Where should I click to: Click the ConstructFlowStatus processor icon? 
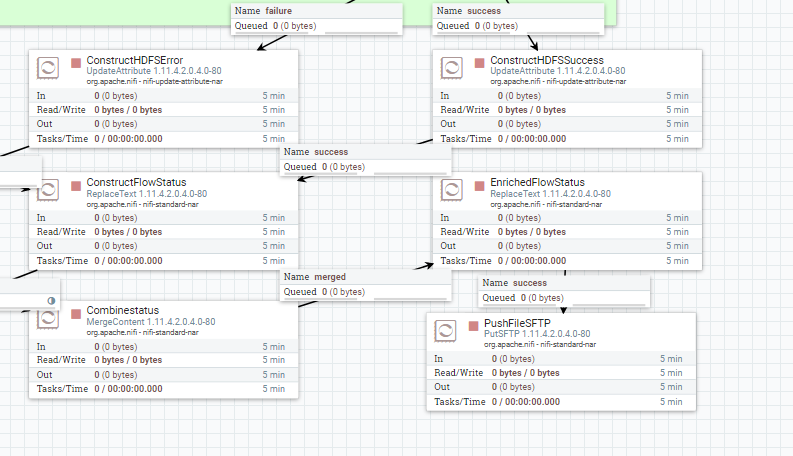(x=49, y=191)
